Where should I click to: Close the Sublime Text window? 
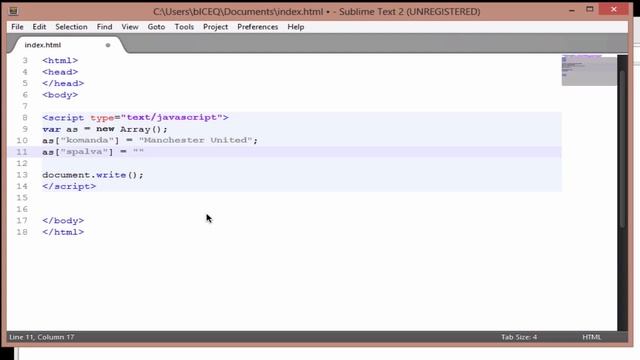coord(614,9)
